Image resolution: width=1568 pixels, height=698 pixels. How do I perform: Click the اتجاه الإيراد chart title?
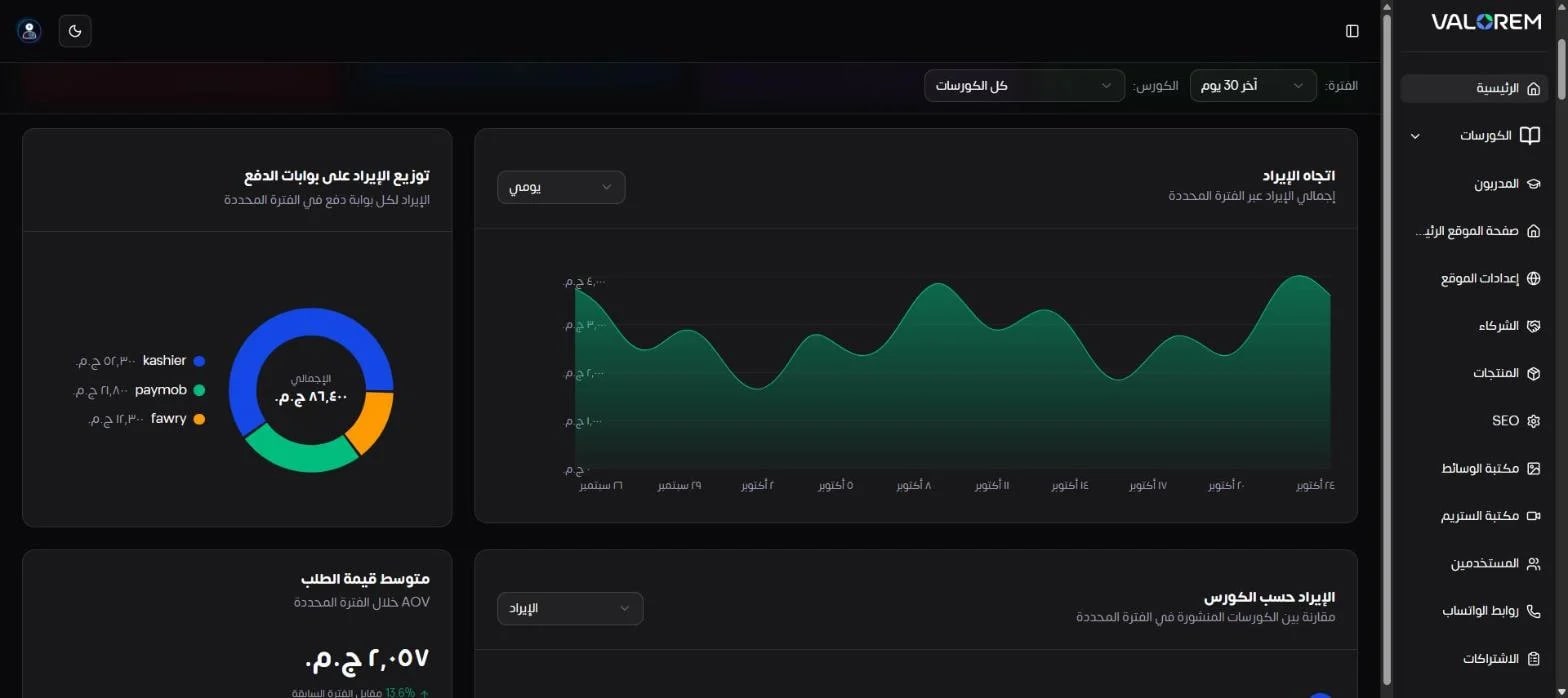(1299, 175)
